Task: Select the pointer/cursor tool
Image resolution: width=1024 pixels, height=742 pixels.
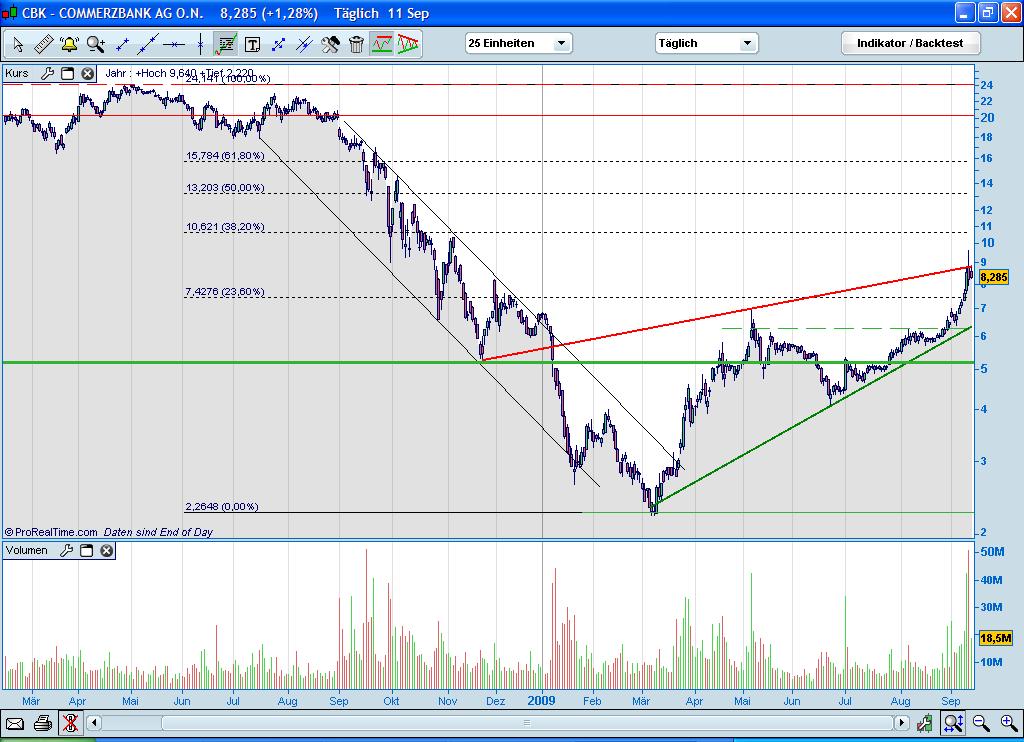Action: tap(17, 44)
